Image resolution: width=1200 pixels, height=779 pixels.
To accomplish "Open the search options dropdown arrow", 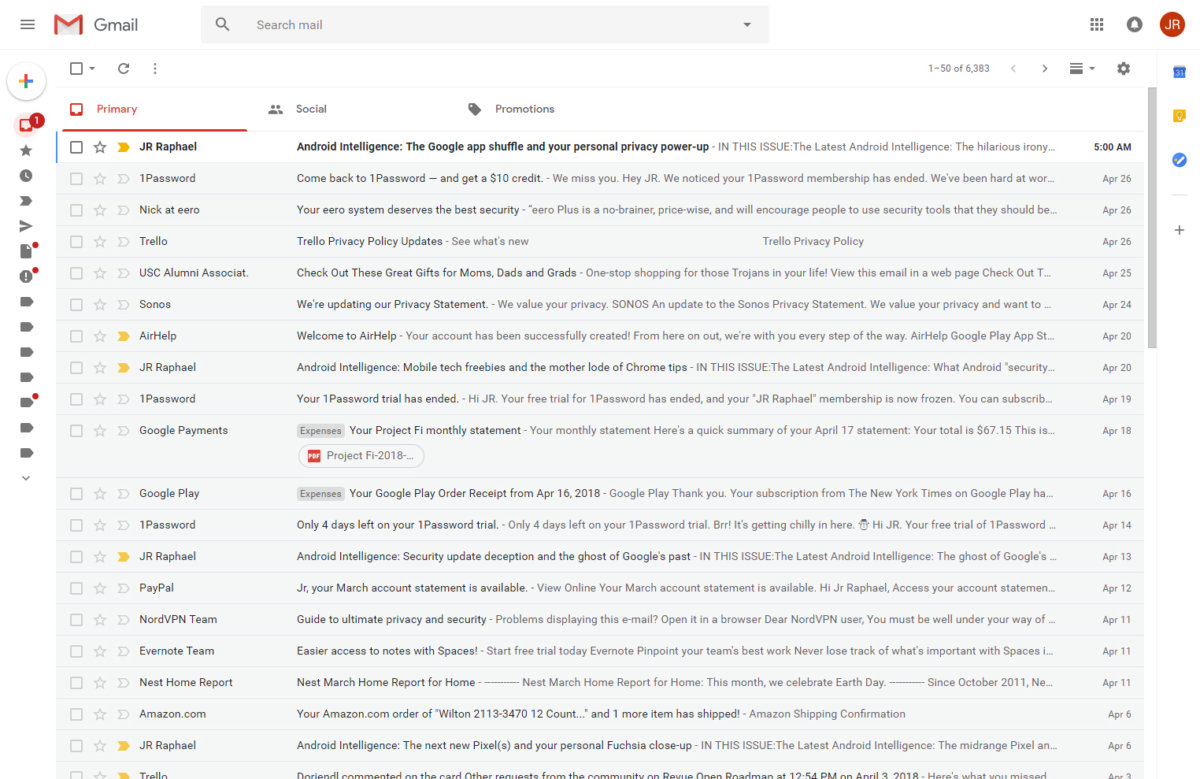I will click(x=746, y=24).
